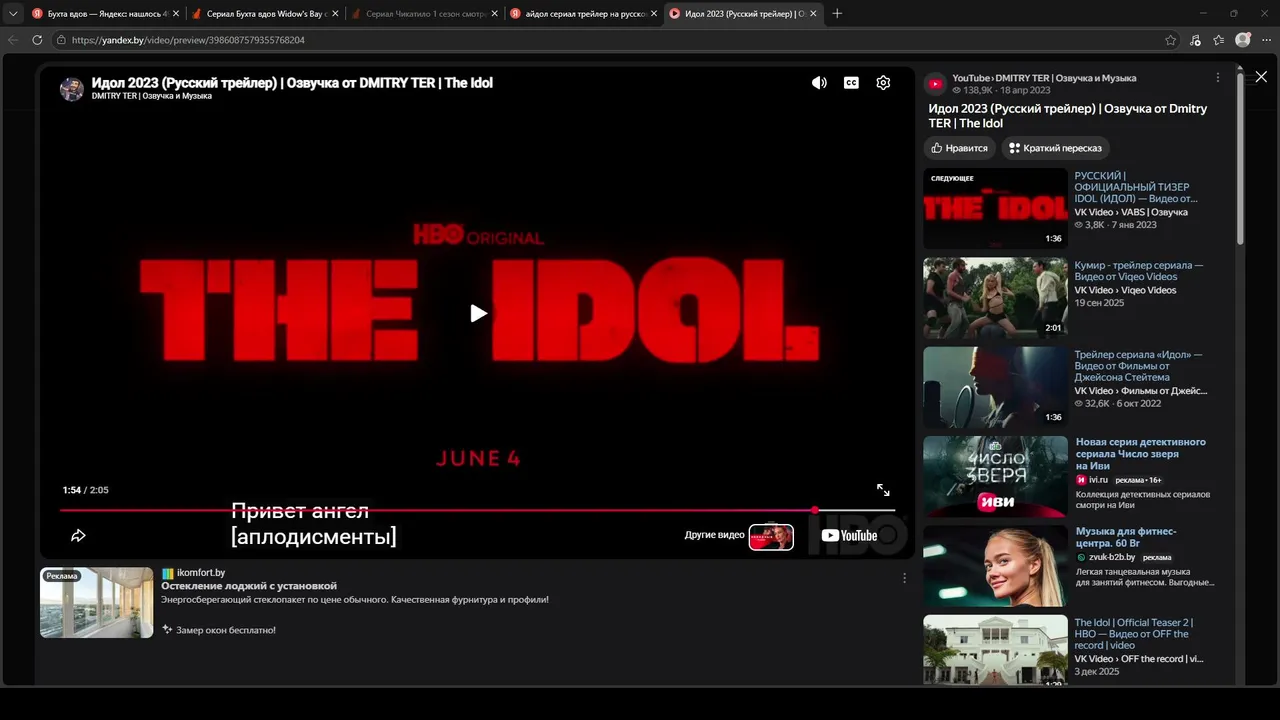Open the 'Кумир - трейлер сериала' video link
Image resolution: width=1280 pixels, height=720 pixels.
pos(1139,271)
